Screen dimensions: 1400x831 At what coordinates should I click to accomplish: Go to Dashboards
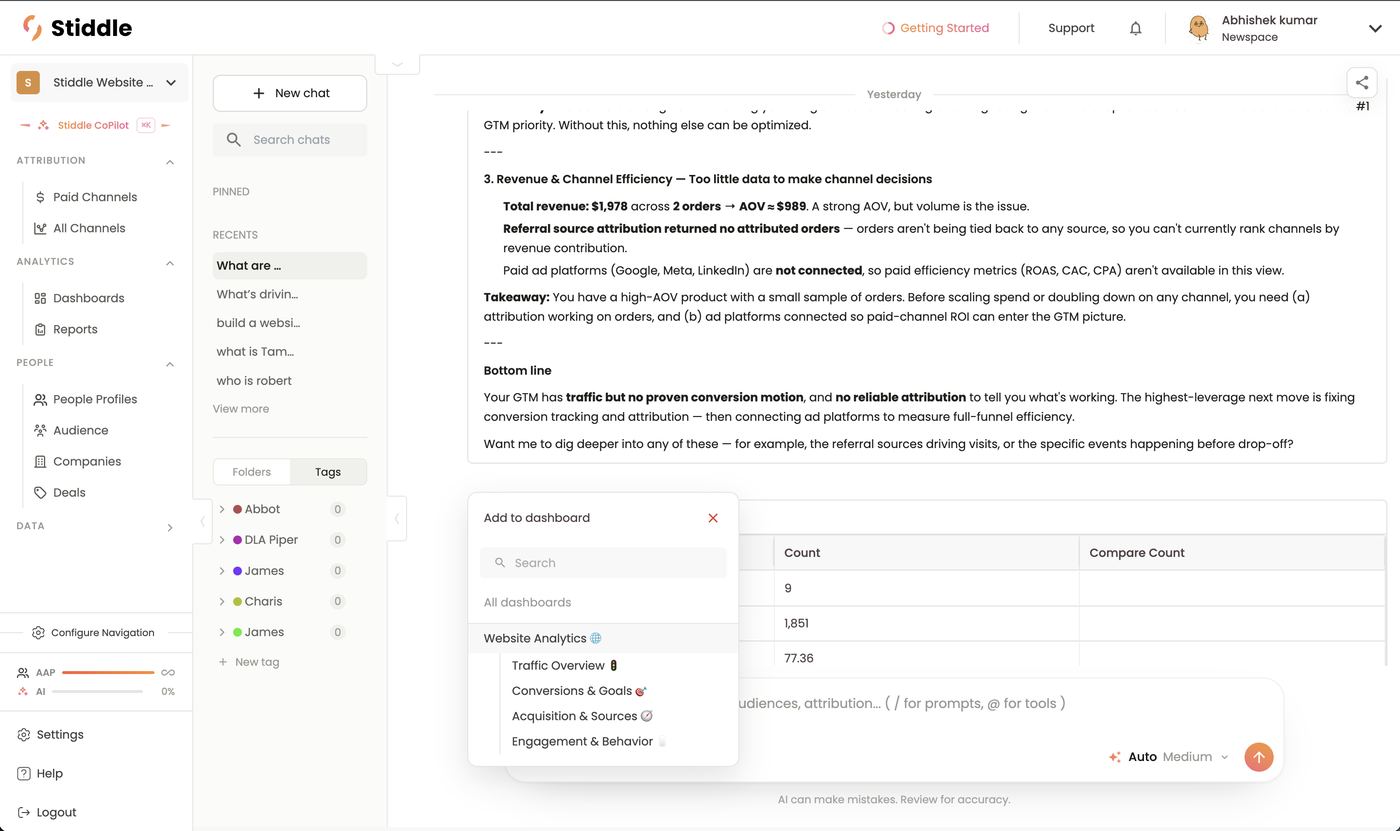tap(88, 298)
